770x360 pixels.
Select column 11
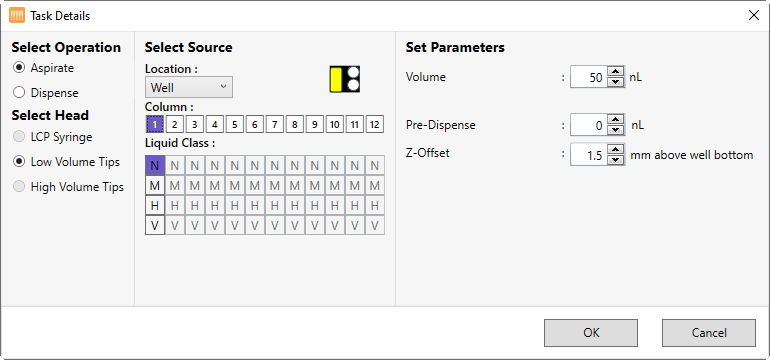[x=355, y=125]
